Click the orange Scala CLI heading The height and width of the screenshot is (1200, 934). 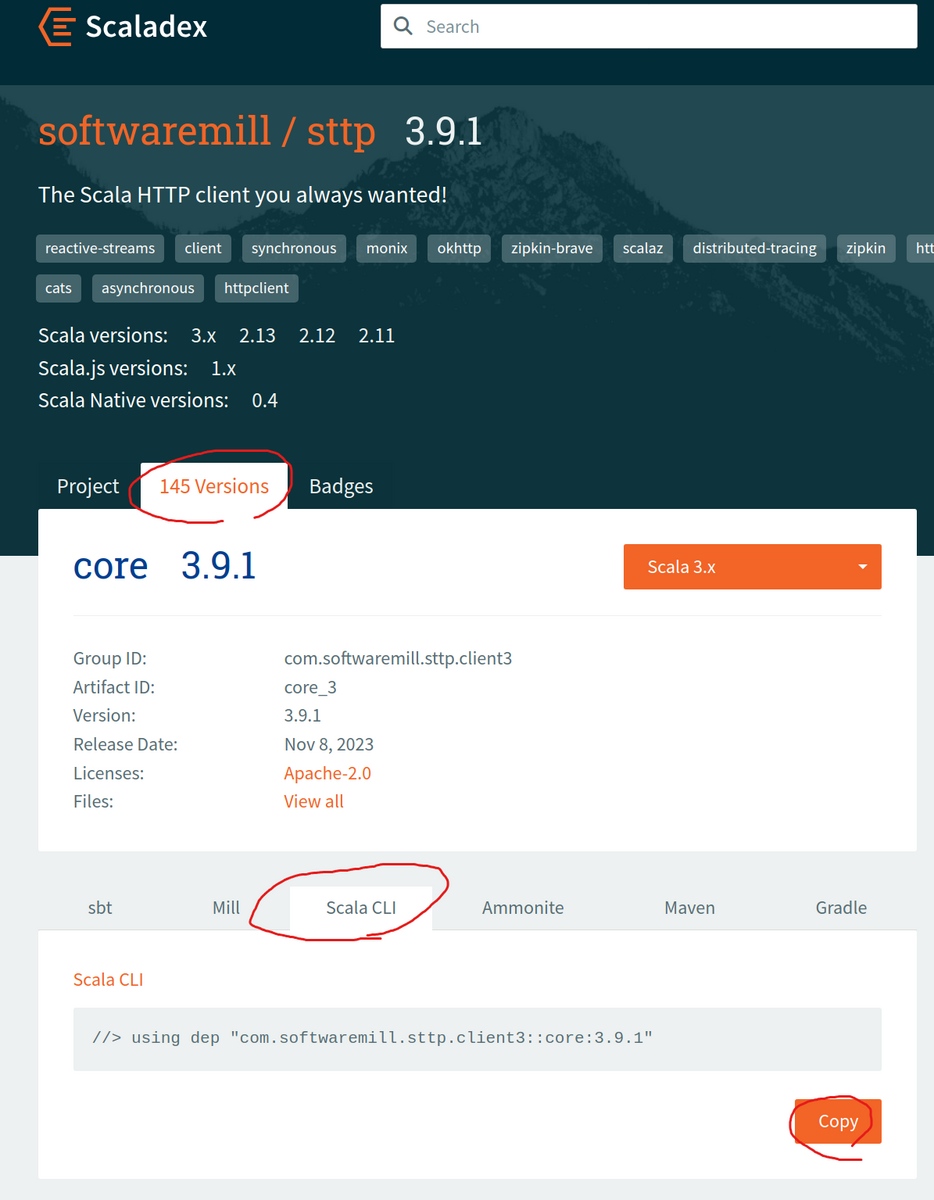tap(108, 980)
